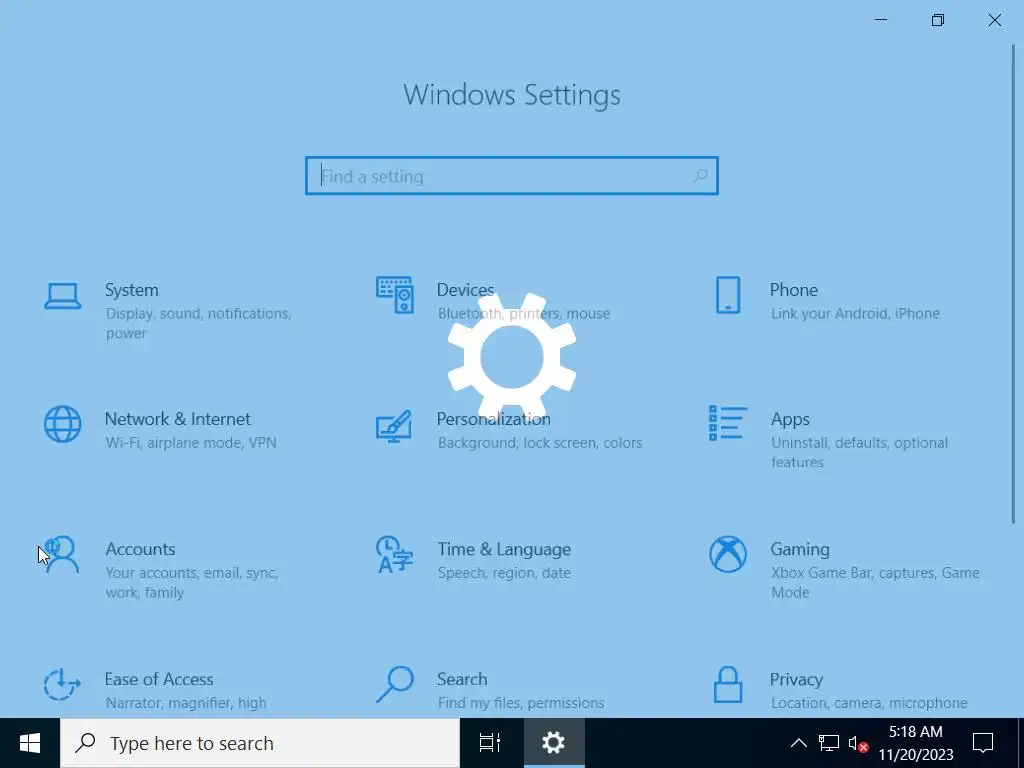Click the Accounts heading
The image size is (1024, 768).
(x=140, y=549)
